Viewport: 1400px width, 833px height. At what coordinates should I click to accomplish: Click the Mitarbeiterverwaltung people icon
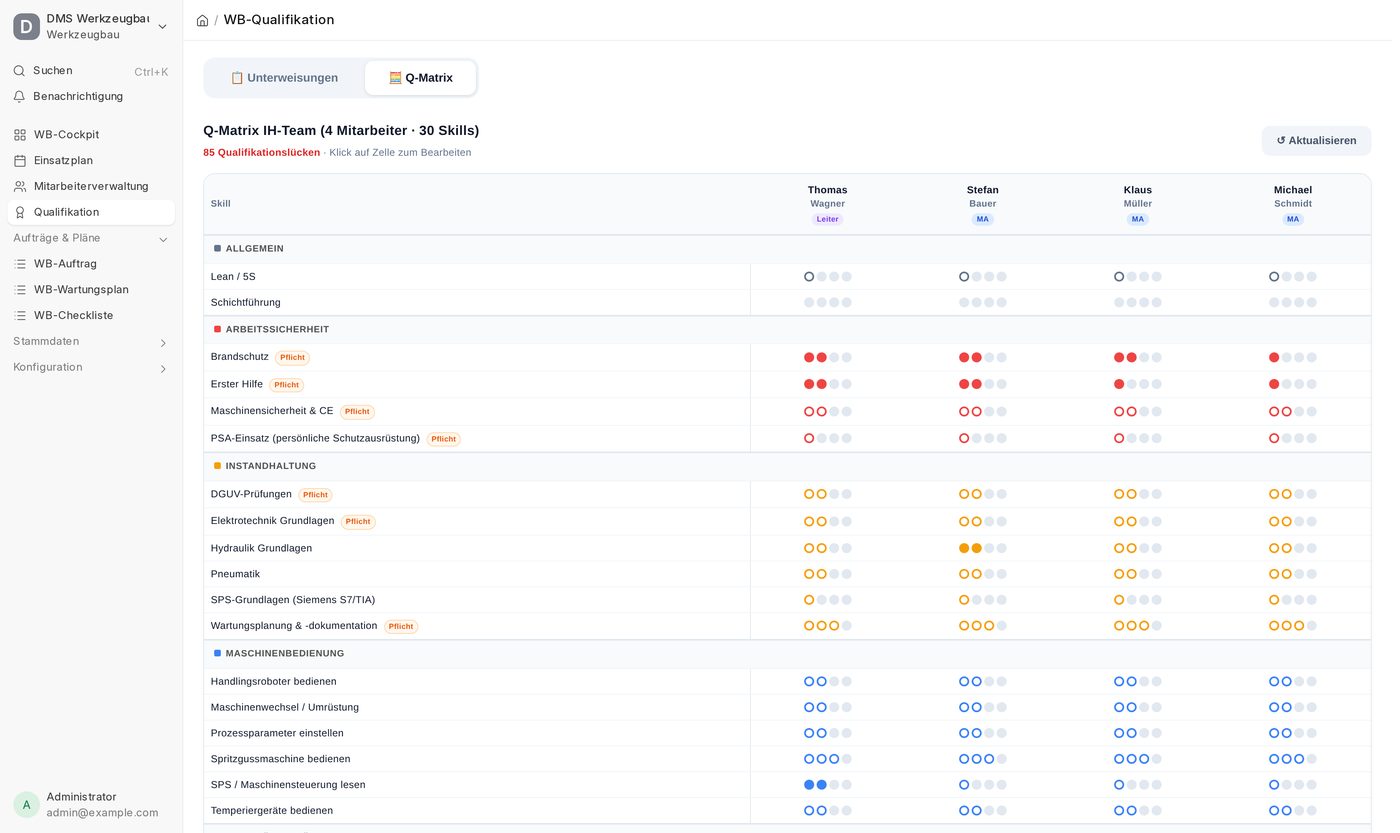pos(20,187)
